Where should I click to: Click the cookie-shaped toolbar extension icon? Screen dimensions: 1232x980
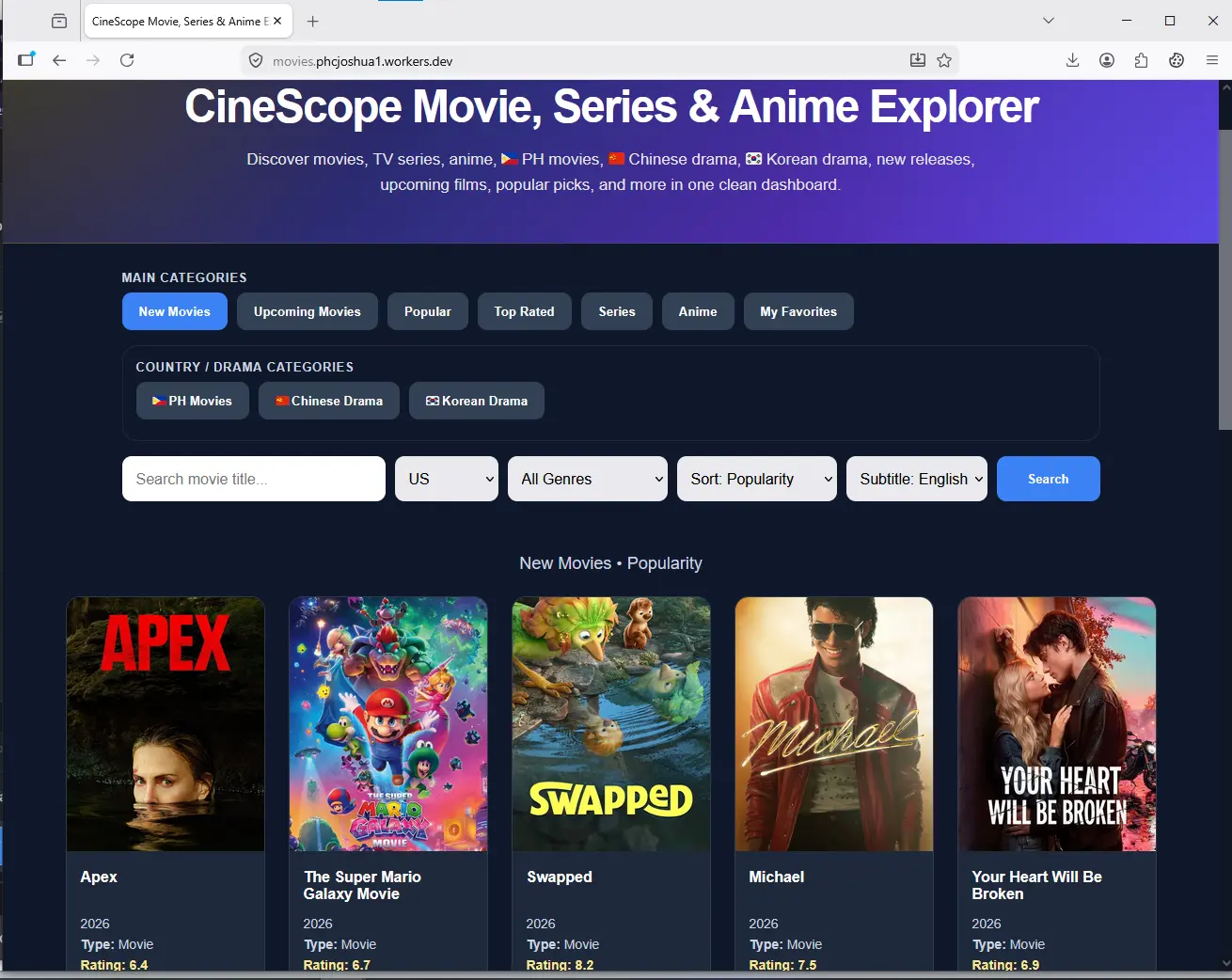click(1177, 60)
